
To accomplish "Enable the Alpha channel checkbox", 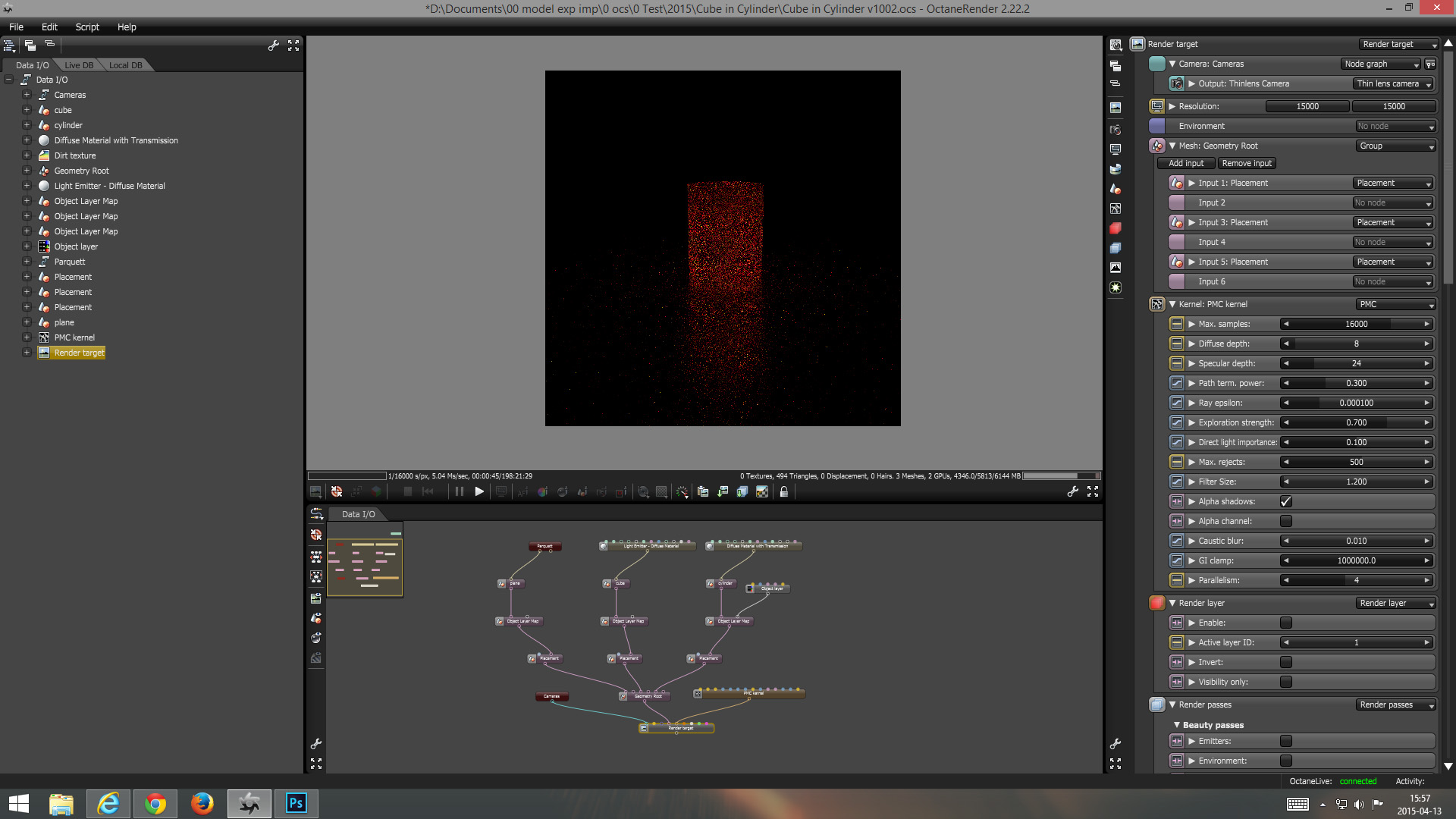I will pos(1286,521).
